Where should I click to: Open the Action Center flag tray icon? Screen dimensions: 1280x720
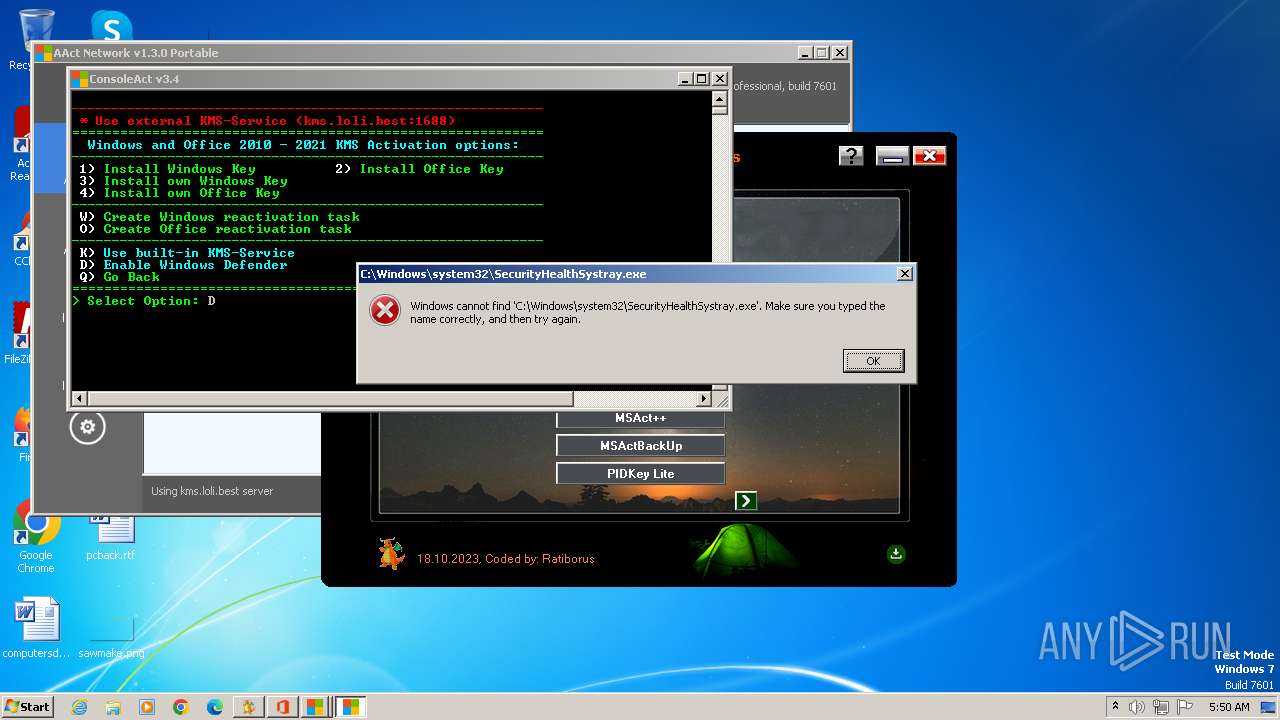(1185, 707)
